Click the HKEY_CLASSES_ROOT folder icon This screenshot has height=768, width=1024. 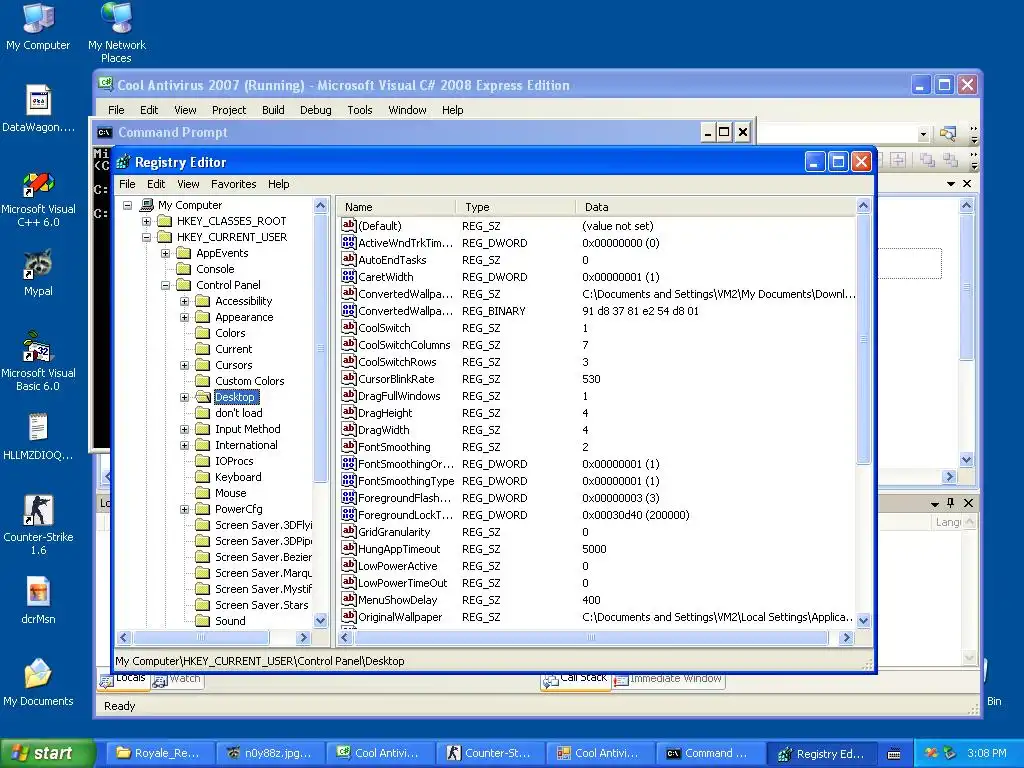point(165,221)
